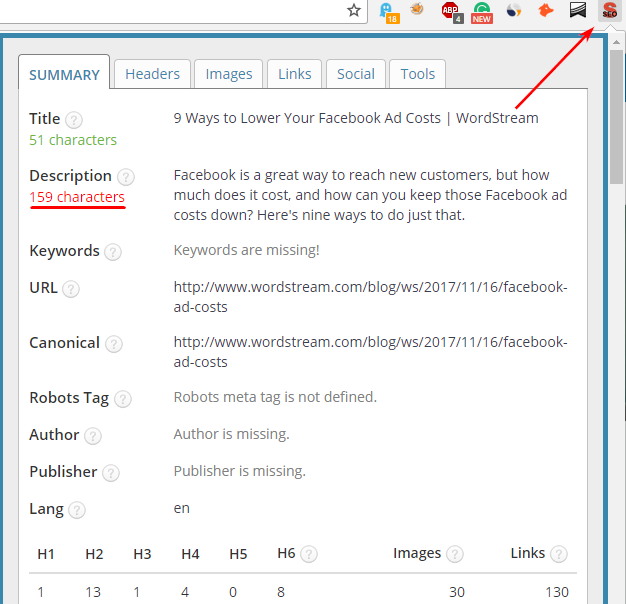
Task: Click the wordstream URL link
Action: pyautogui.click(x=370, y=297)
